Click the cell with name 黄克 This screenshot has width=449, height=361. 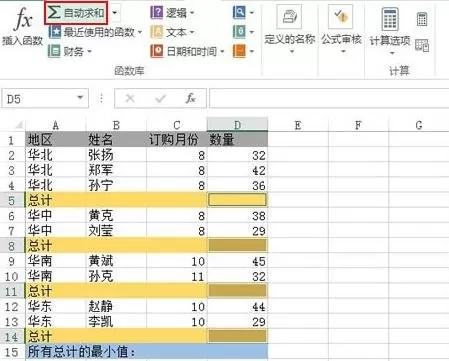tap(116, 215)
